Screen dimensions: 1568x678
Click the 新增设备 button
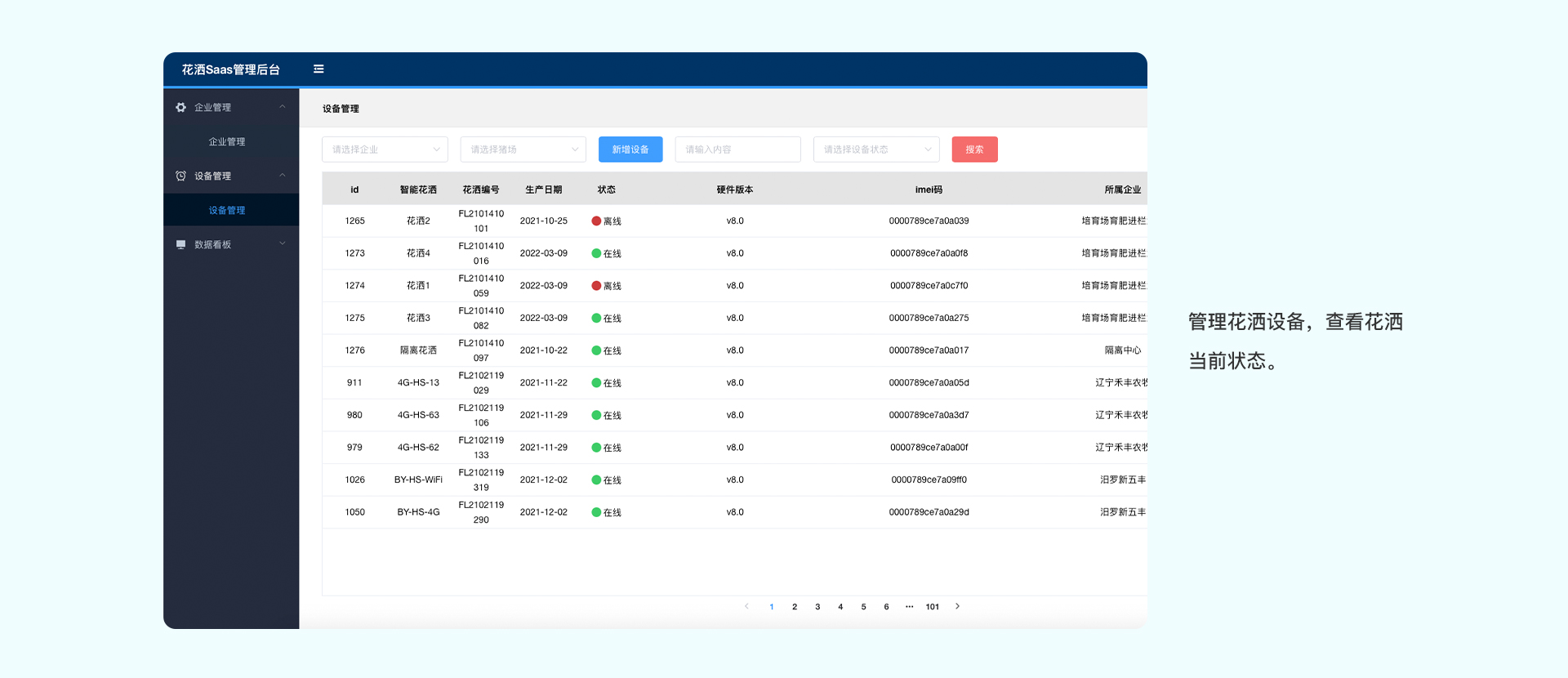[630, 149]
